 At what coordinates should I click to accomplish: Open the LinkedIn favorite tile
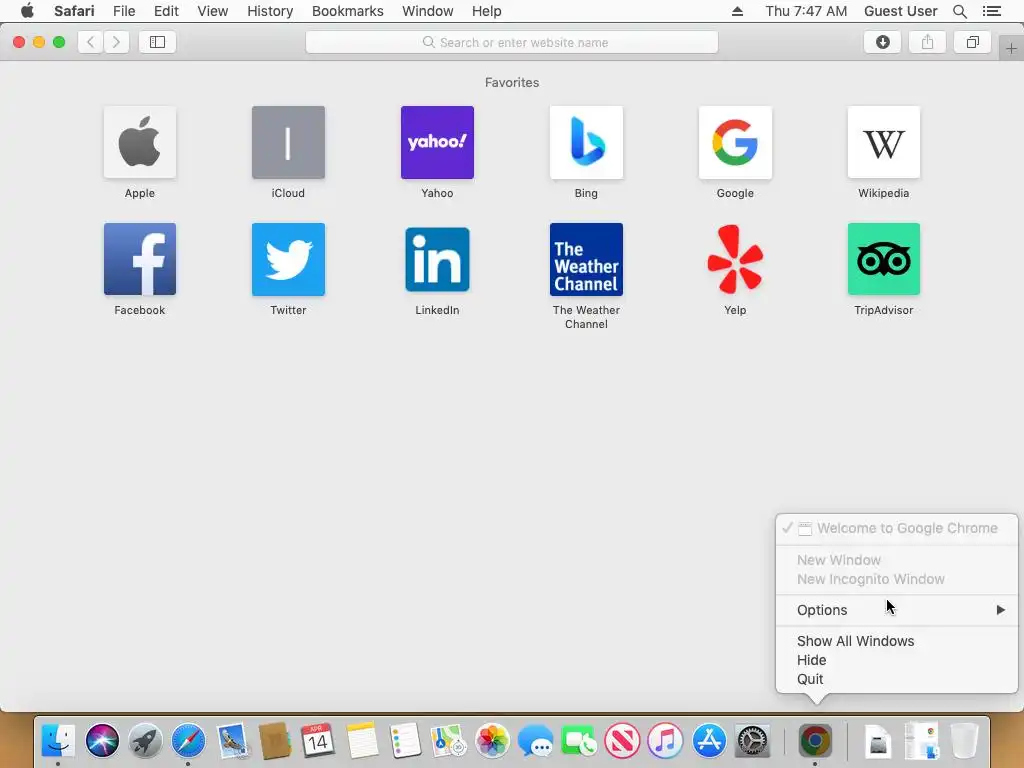pos(437,259)
